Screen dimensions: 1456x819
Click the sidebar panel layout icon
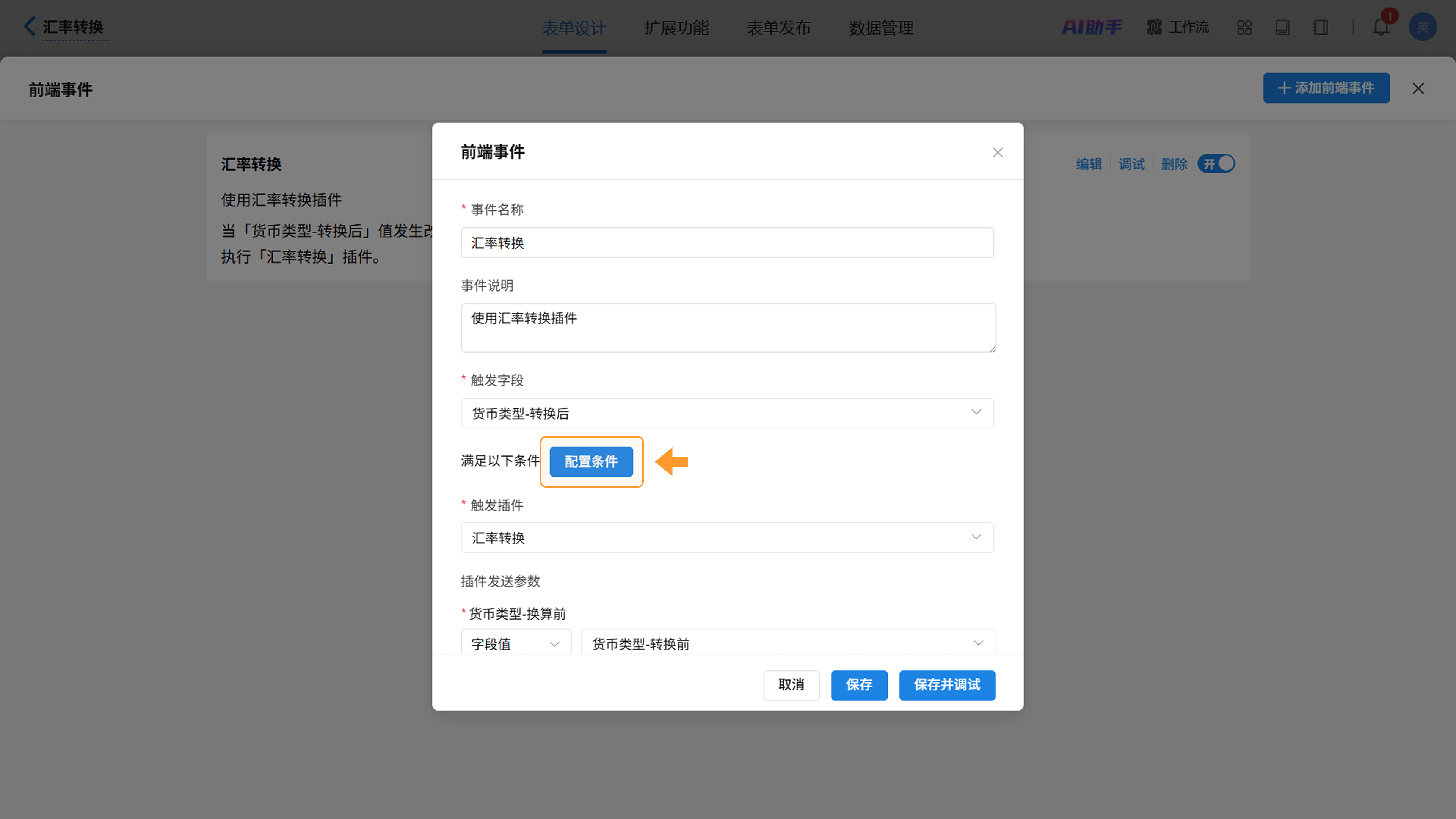pos(1320,27)
